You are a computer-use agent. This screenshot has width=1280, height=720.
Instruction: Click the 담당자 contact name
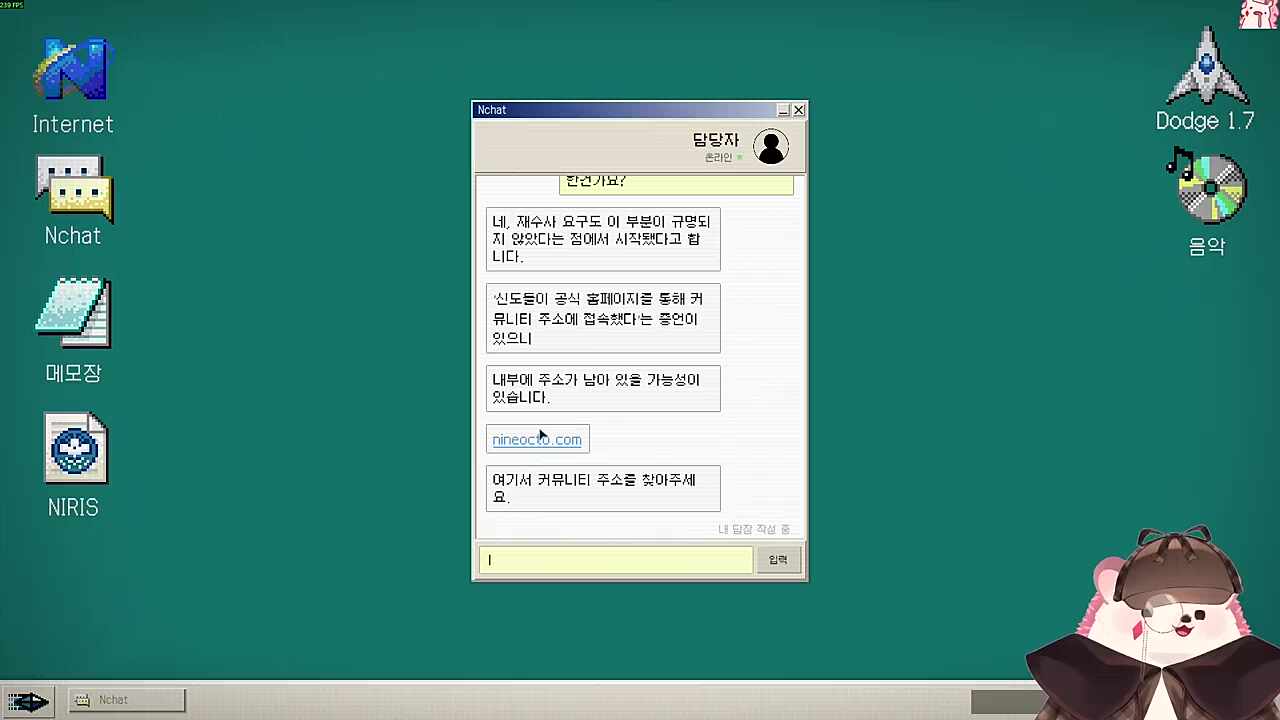(716, 140)
